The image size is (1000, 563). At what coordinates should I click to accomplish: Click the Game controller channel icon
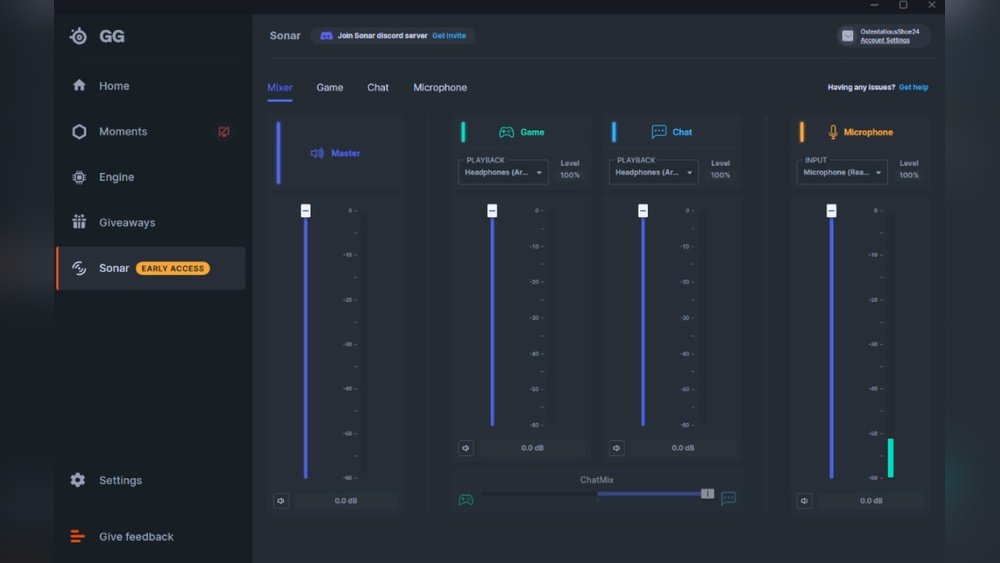506,132
